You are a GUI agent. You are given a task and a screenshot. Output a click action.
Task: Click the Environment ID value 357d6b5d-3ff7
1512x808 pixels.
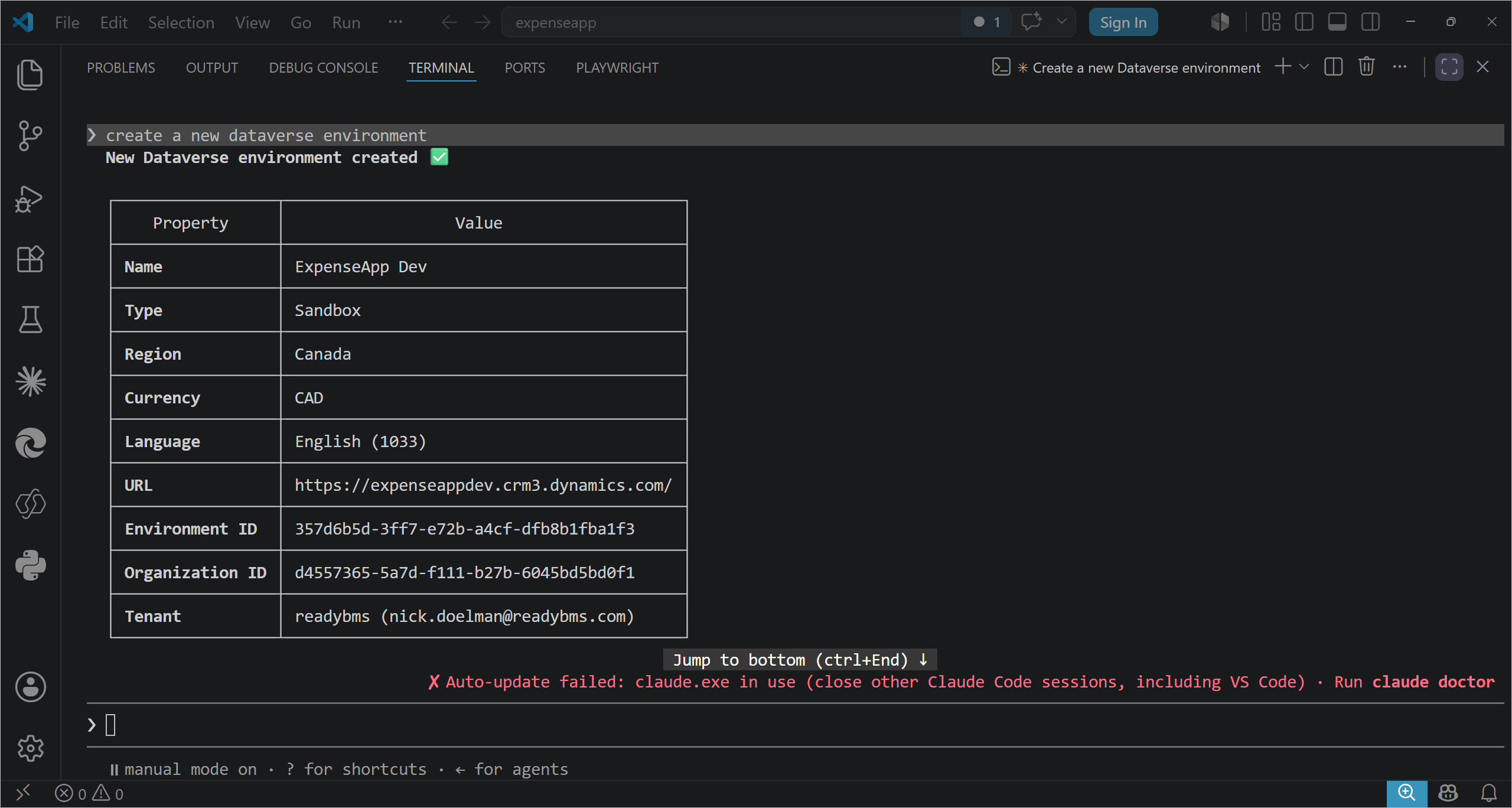pyautogui.click(x=464, y=529)
